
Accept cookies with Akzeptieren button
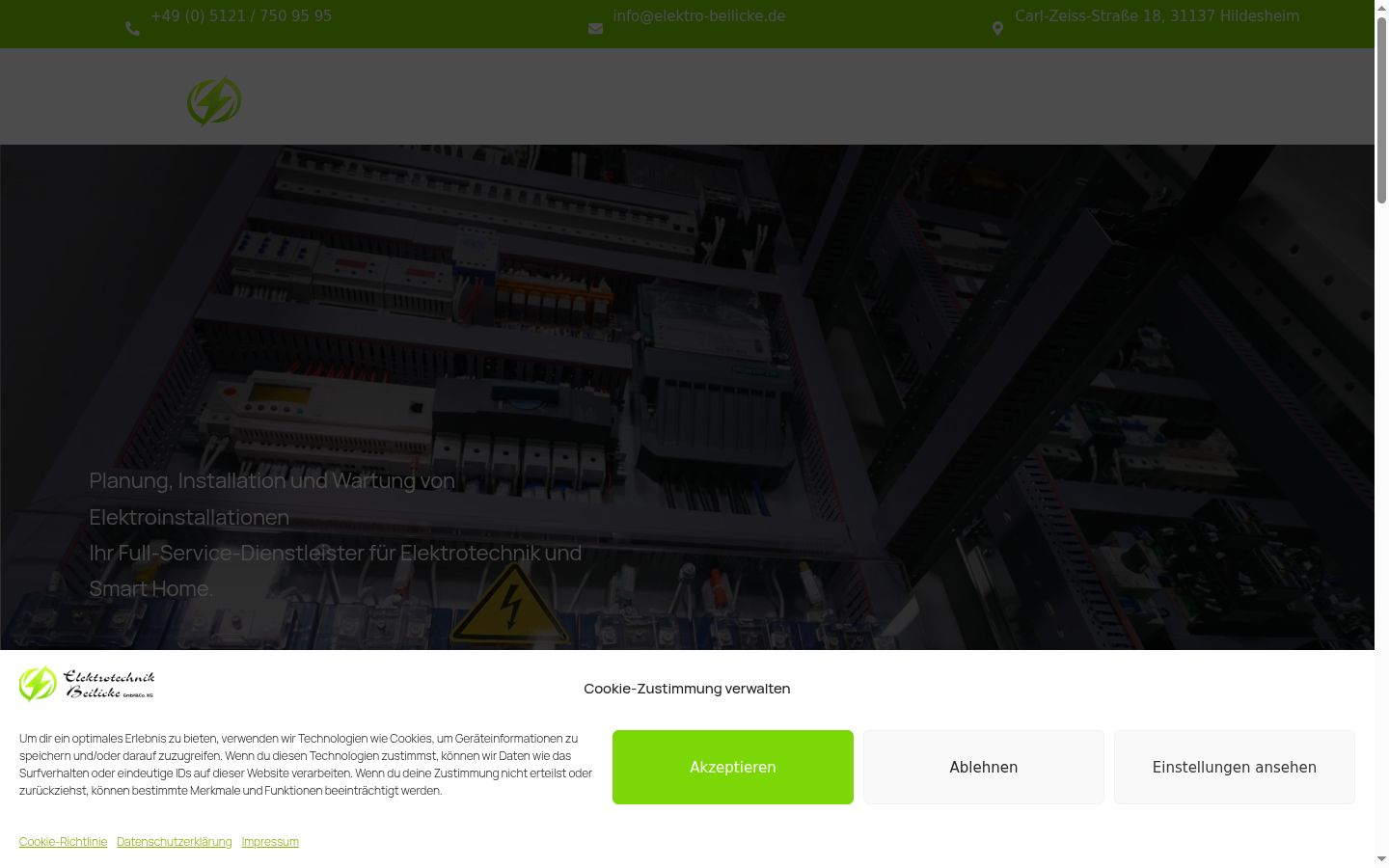point(733,767)
